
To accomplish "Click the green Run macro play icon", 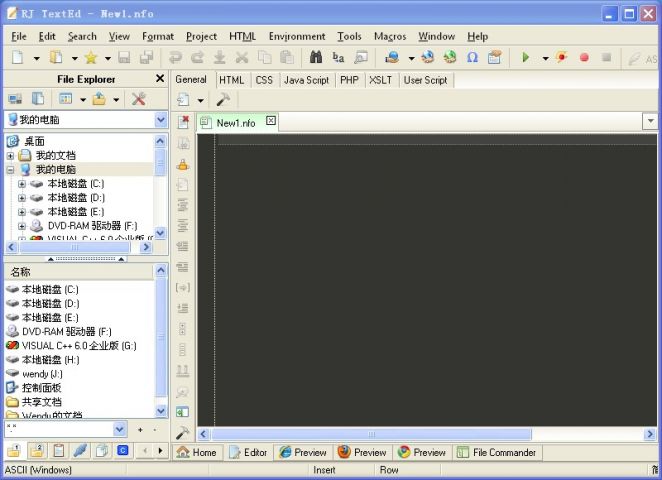I will pos(525,58).
